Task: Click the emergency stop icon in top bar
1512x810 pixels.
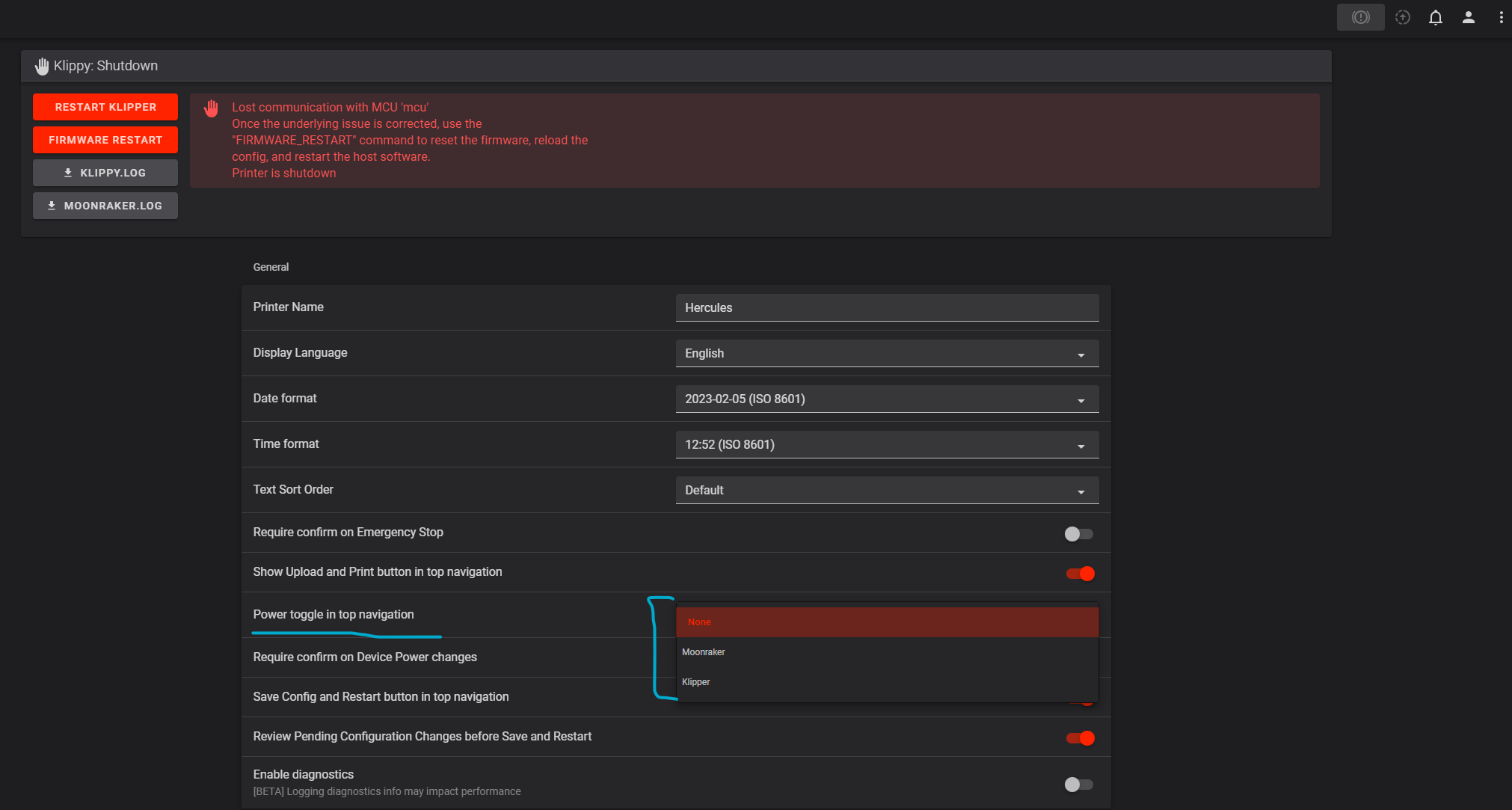Action: tap(1360, 17)
